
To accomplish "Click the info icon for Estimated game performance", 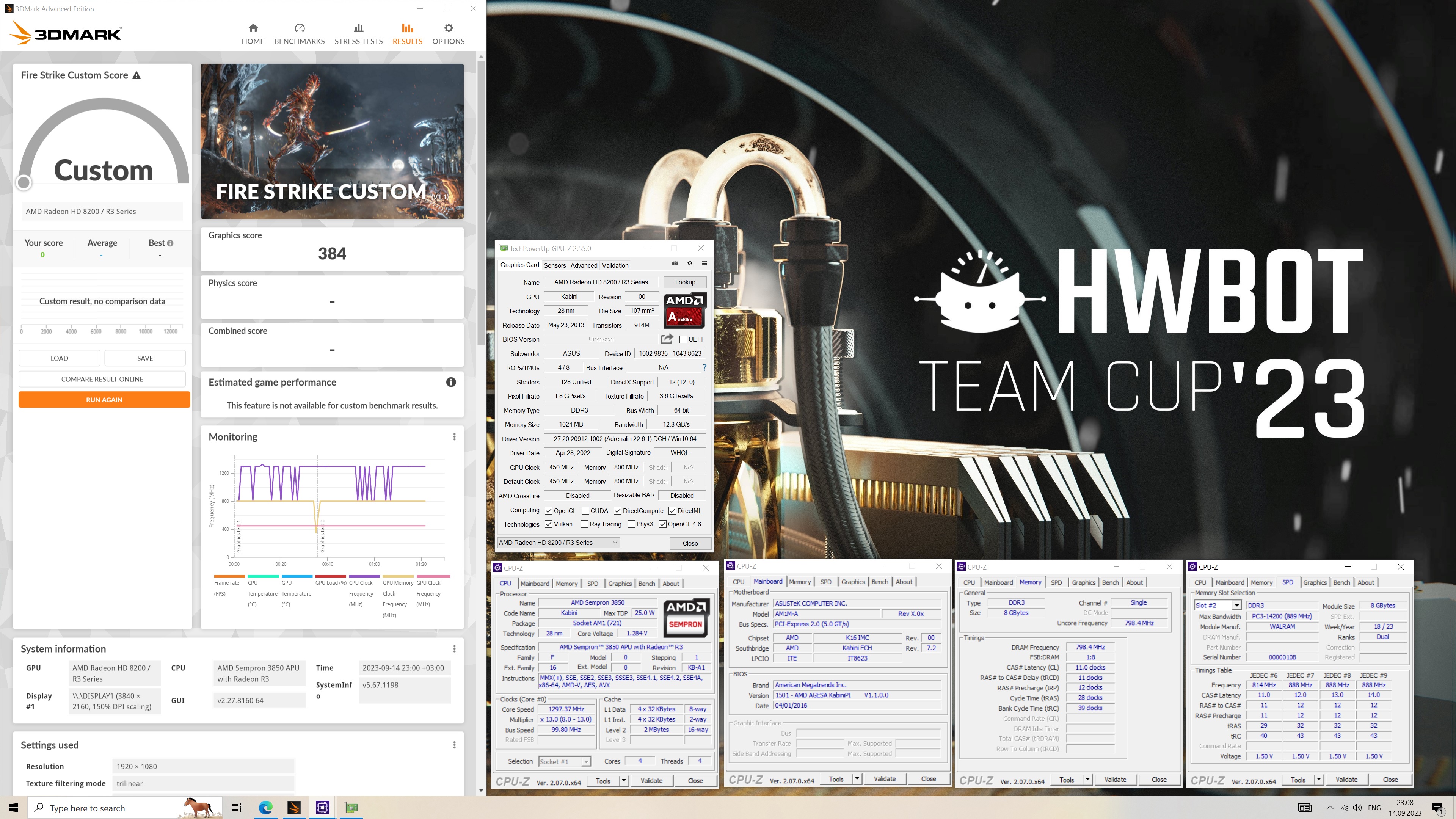I will pos(450,382).
